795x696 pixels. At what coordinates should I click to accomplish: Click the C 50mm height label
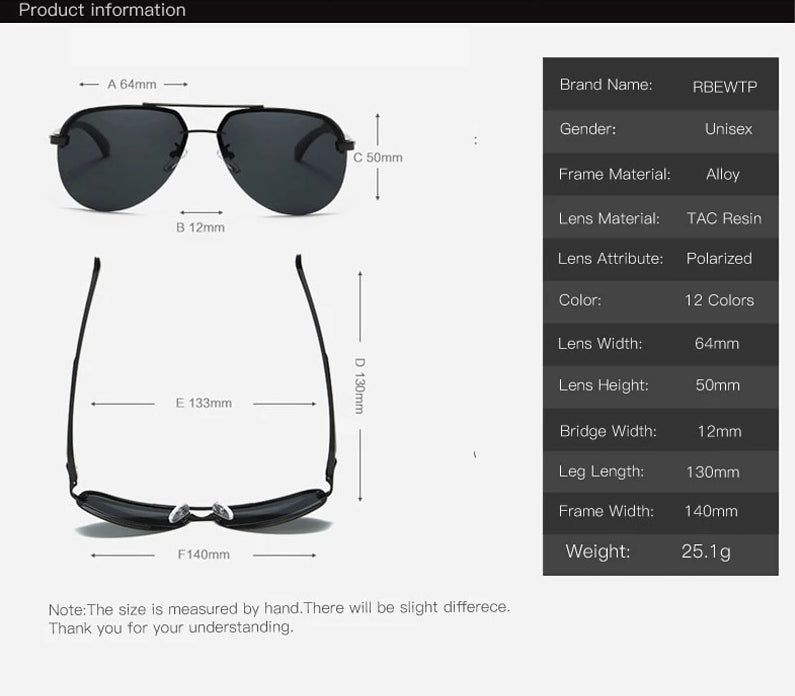tap(377, 157)
